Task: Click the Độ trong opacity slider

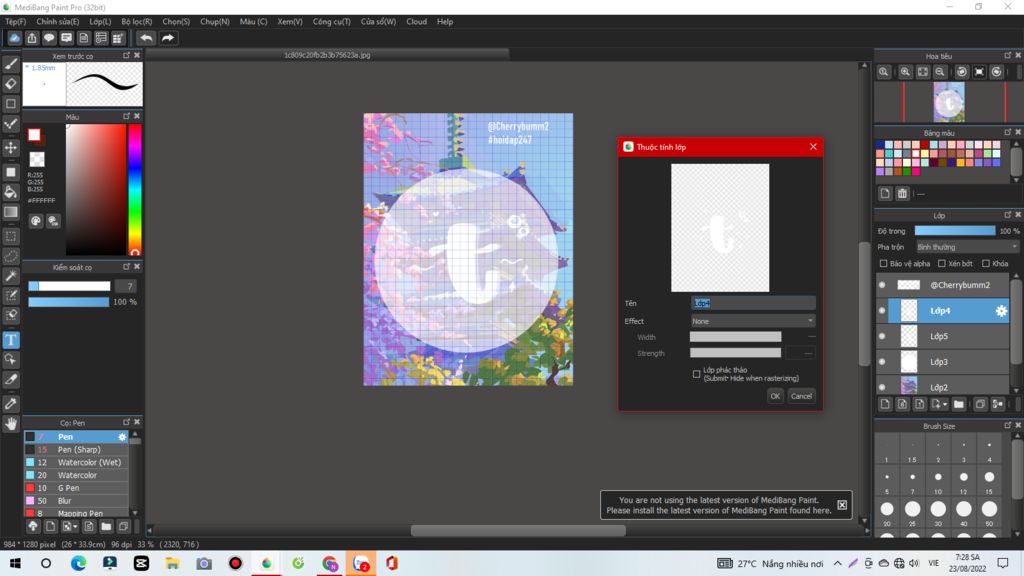Action: [955, 231]
